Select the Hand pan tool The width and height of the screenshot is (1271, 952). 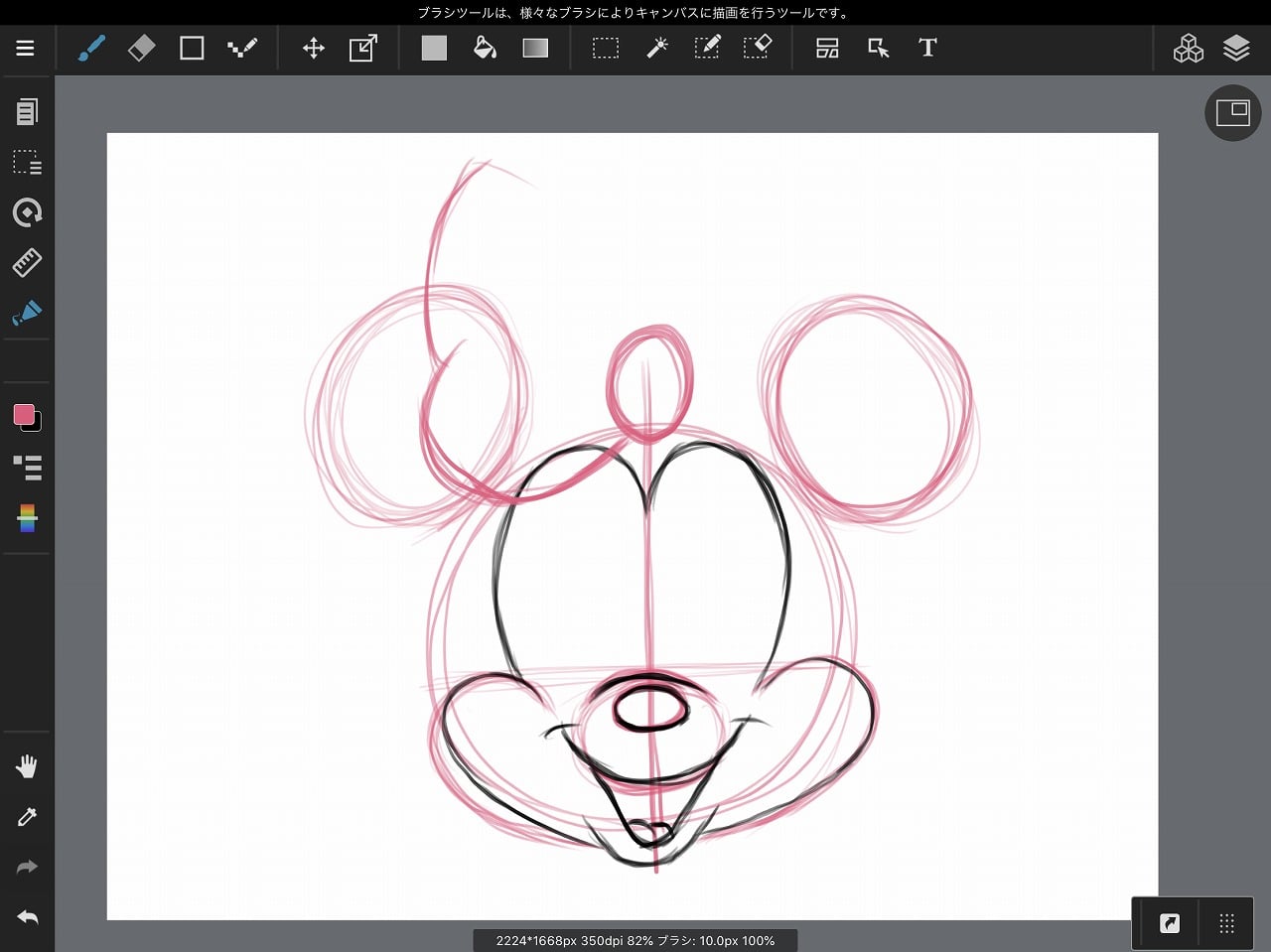[x=27, y=765]
